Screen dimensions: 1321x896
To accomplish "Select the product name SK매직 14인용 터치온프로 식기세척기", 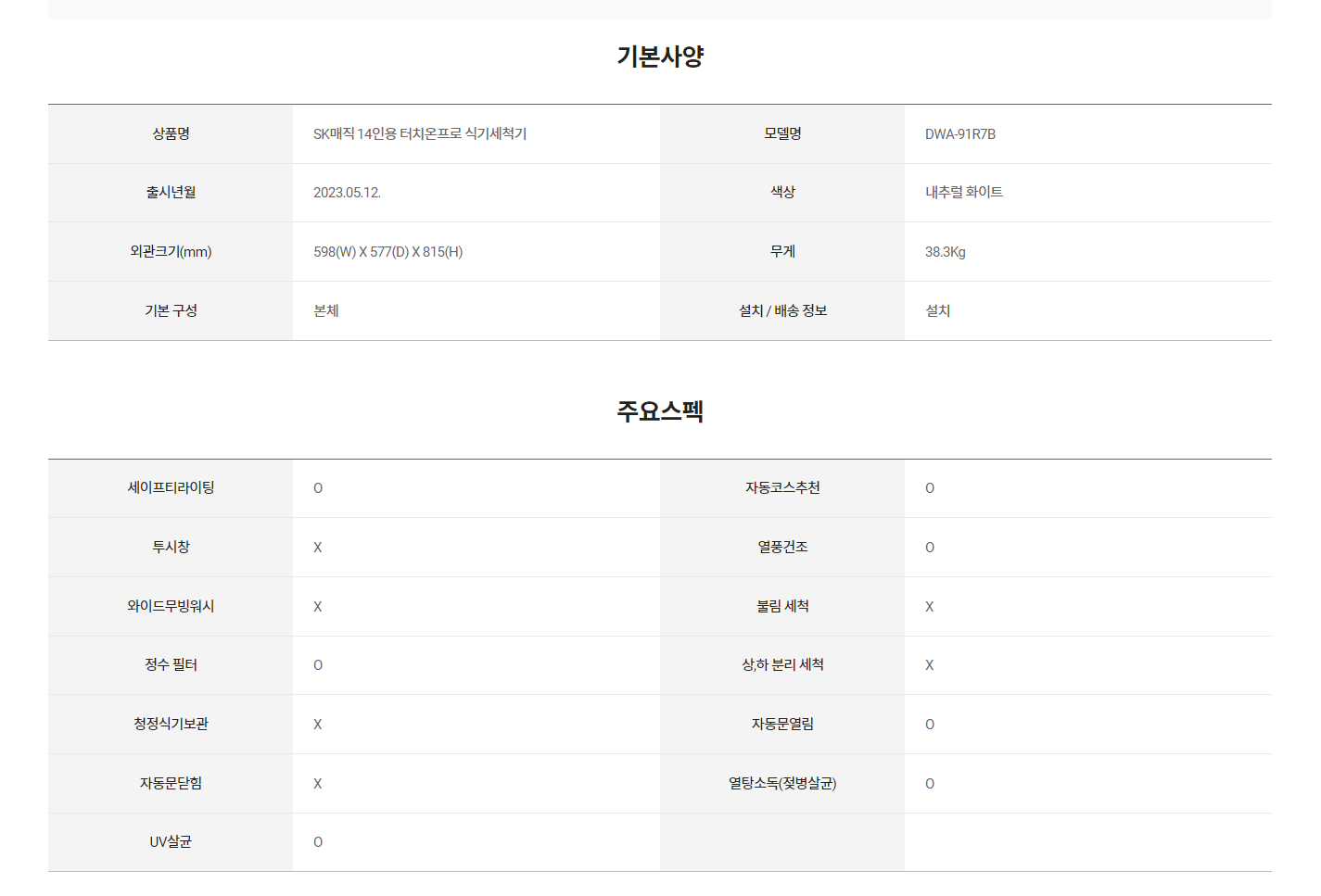I will click(x=420, y=134).
